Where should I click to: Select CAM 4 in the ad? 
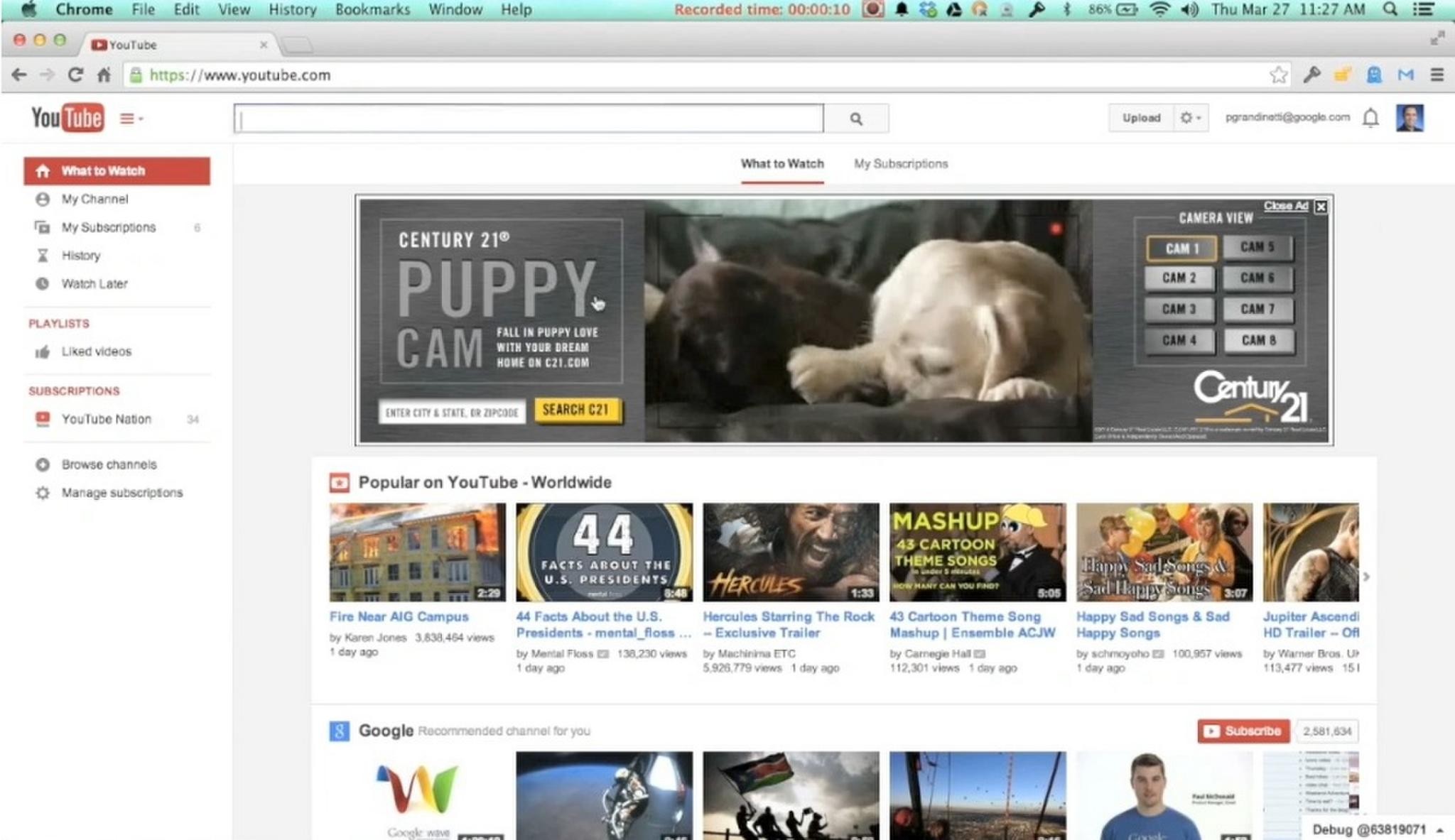(x=1179, y=340)
